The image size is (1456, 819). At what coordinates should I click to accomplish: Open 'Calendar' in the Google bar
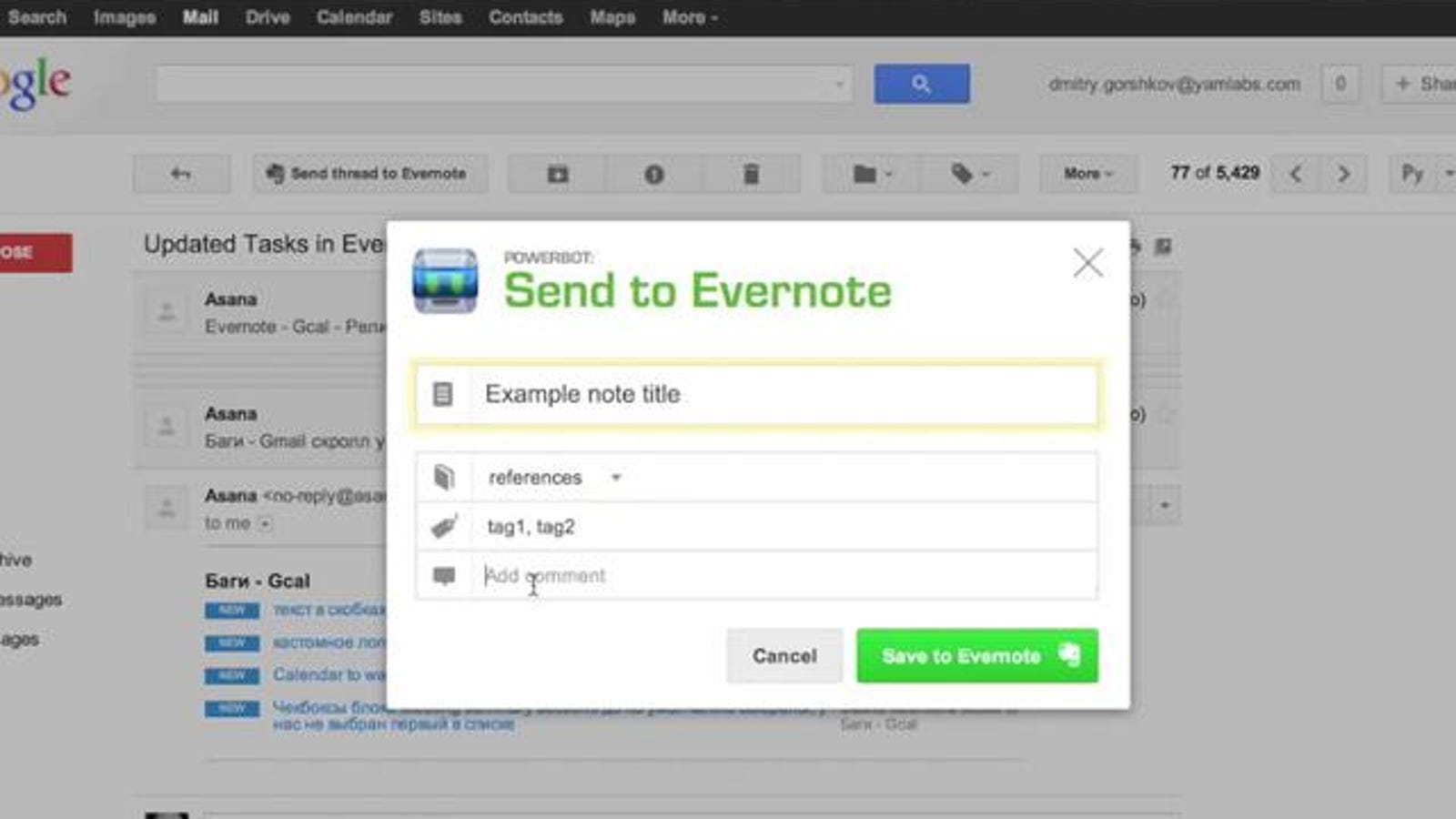pyautogui.click(x=354, y=17)
